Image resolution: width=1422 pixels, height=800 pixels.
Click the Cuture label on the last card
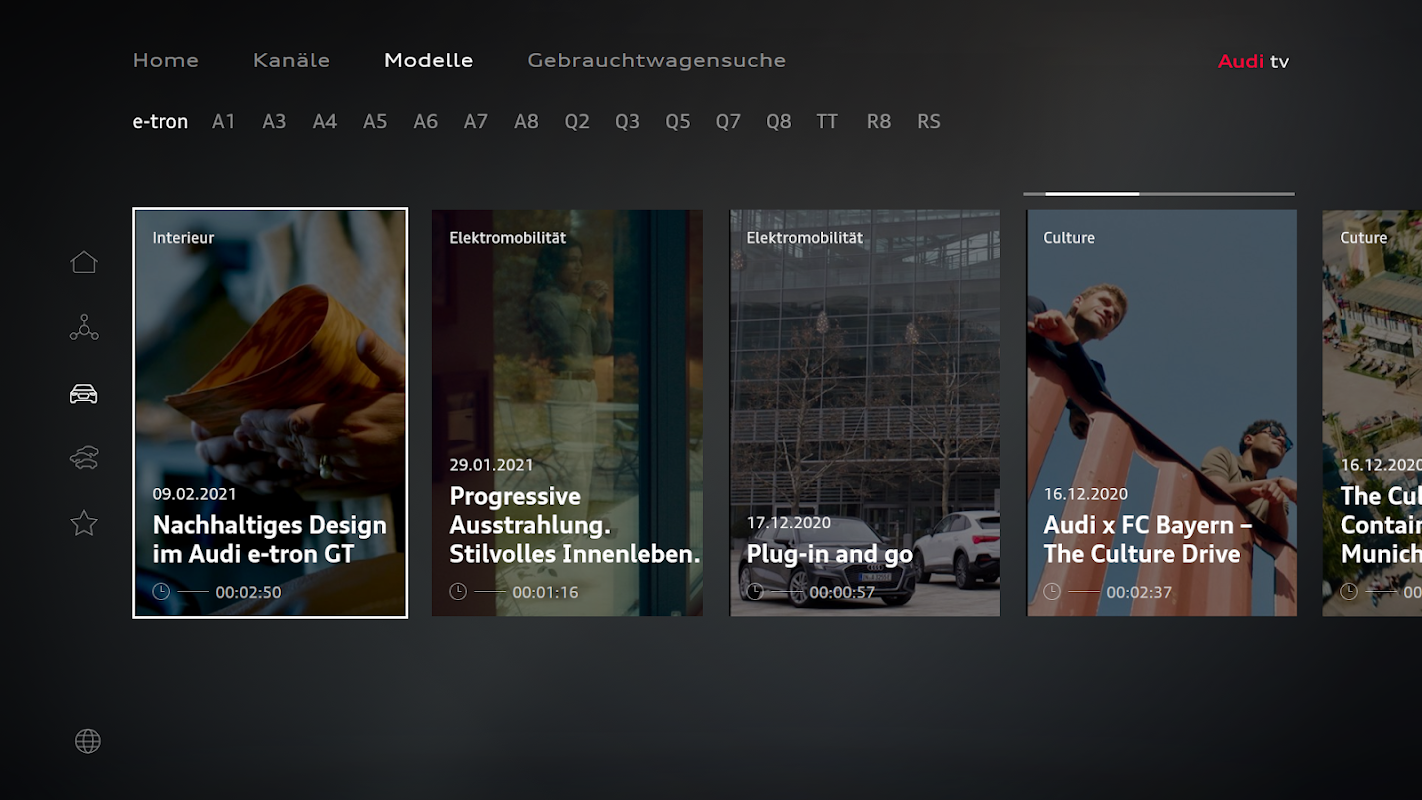(x=1364, y=238)
